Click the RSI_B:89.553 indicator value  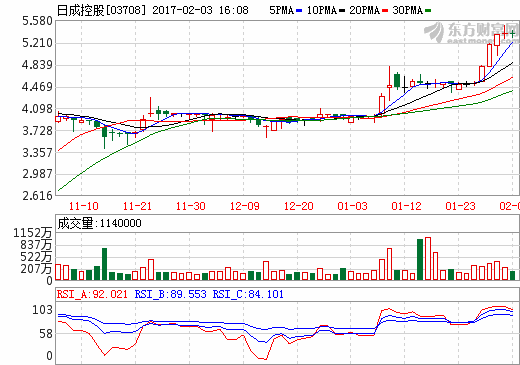point(171,294)
